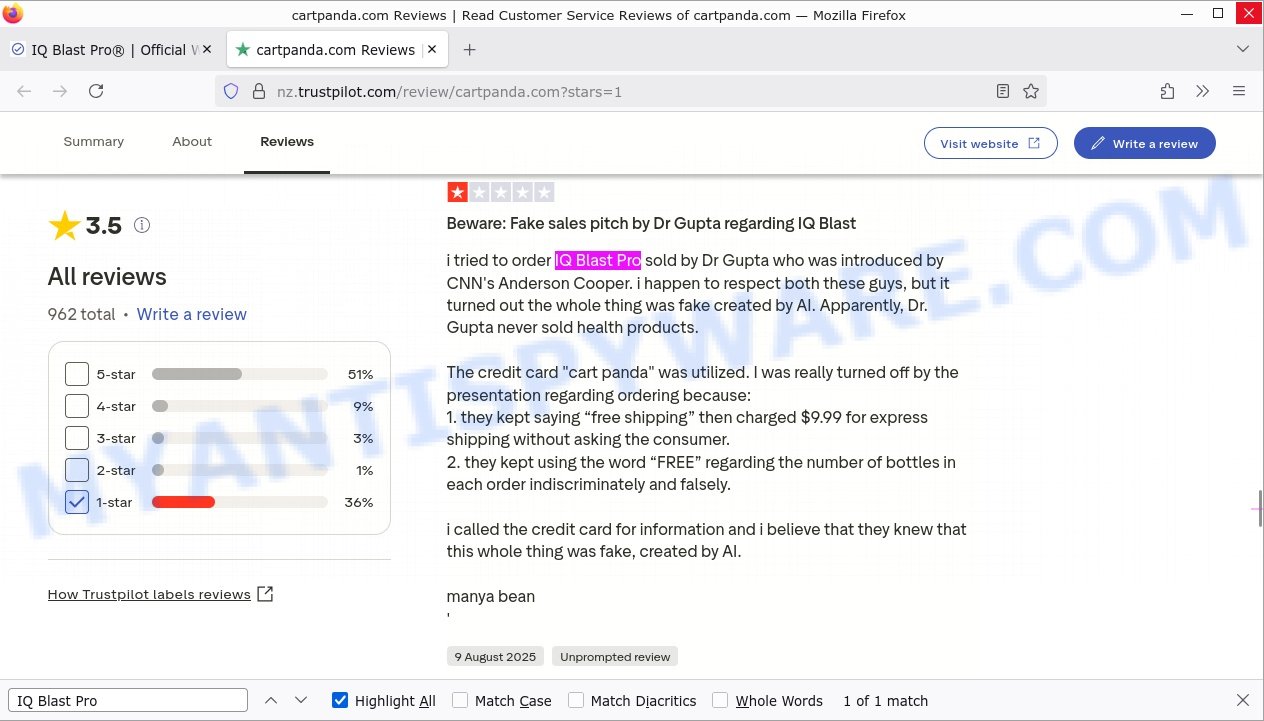Close the find bar

(1243, 700)
